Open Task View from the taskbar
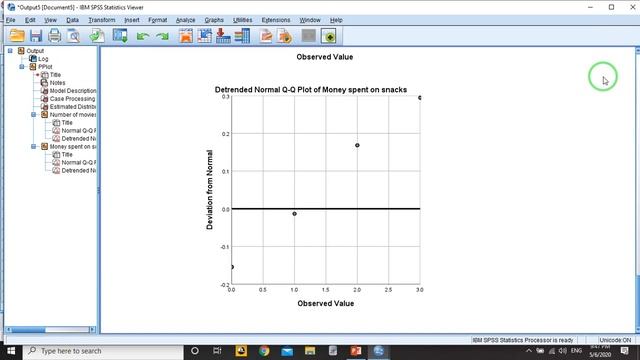This screenshot has width=640, height=360. pyautogui.click(x=217, y=351)
